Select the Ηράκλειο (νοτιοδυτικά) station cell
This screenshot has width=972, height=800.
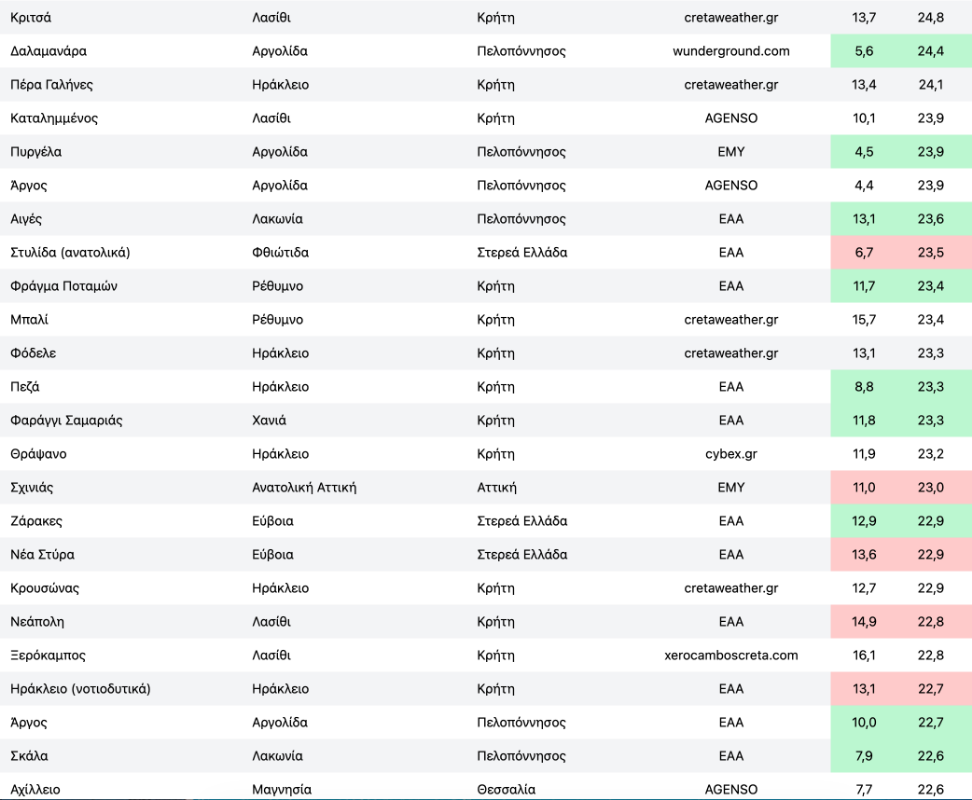coord(80,689)
